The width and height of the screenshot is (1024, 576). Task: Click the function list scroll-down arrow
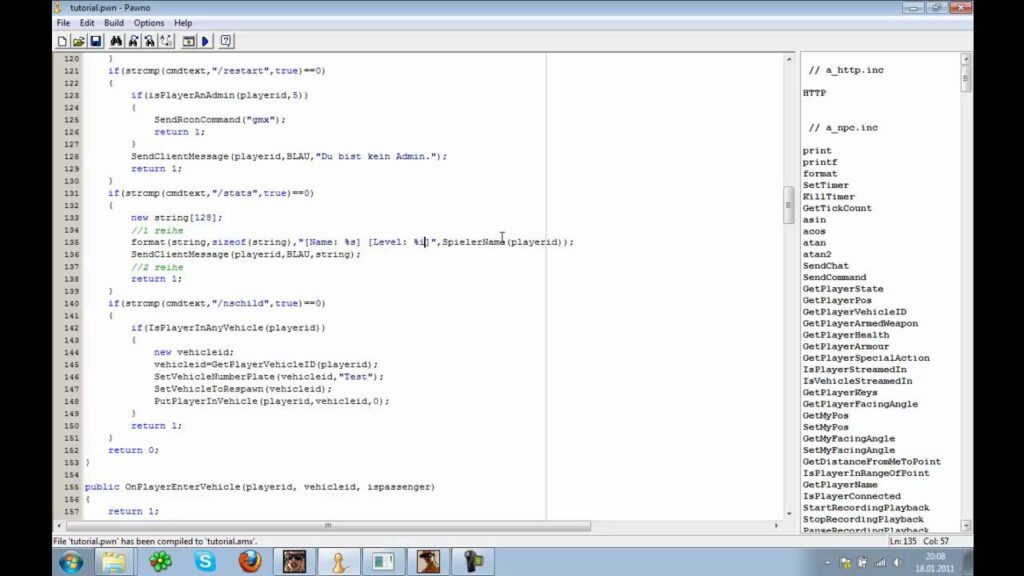[966, 525]
